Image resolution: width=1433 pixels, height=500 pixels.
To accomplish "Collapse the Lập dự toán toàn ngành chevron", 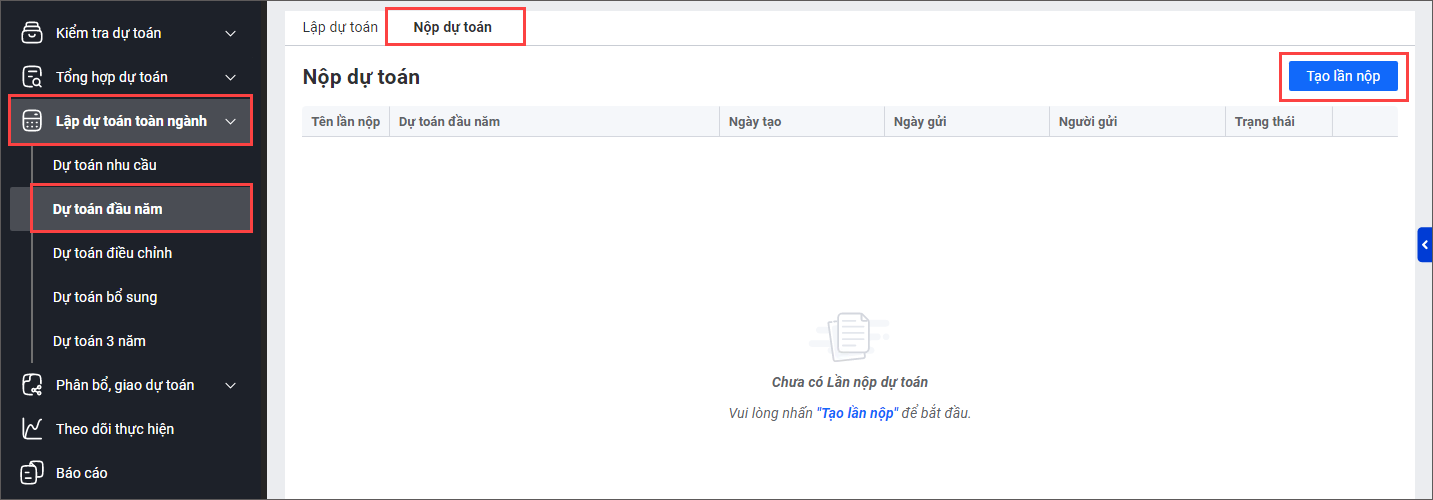I will [231, 122].
